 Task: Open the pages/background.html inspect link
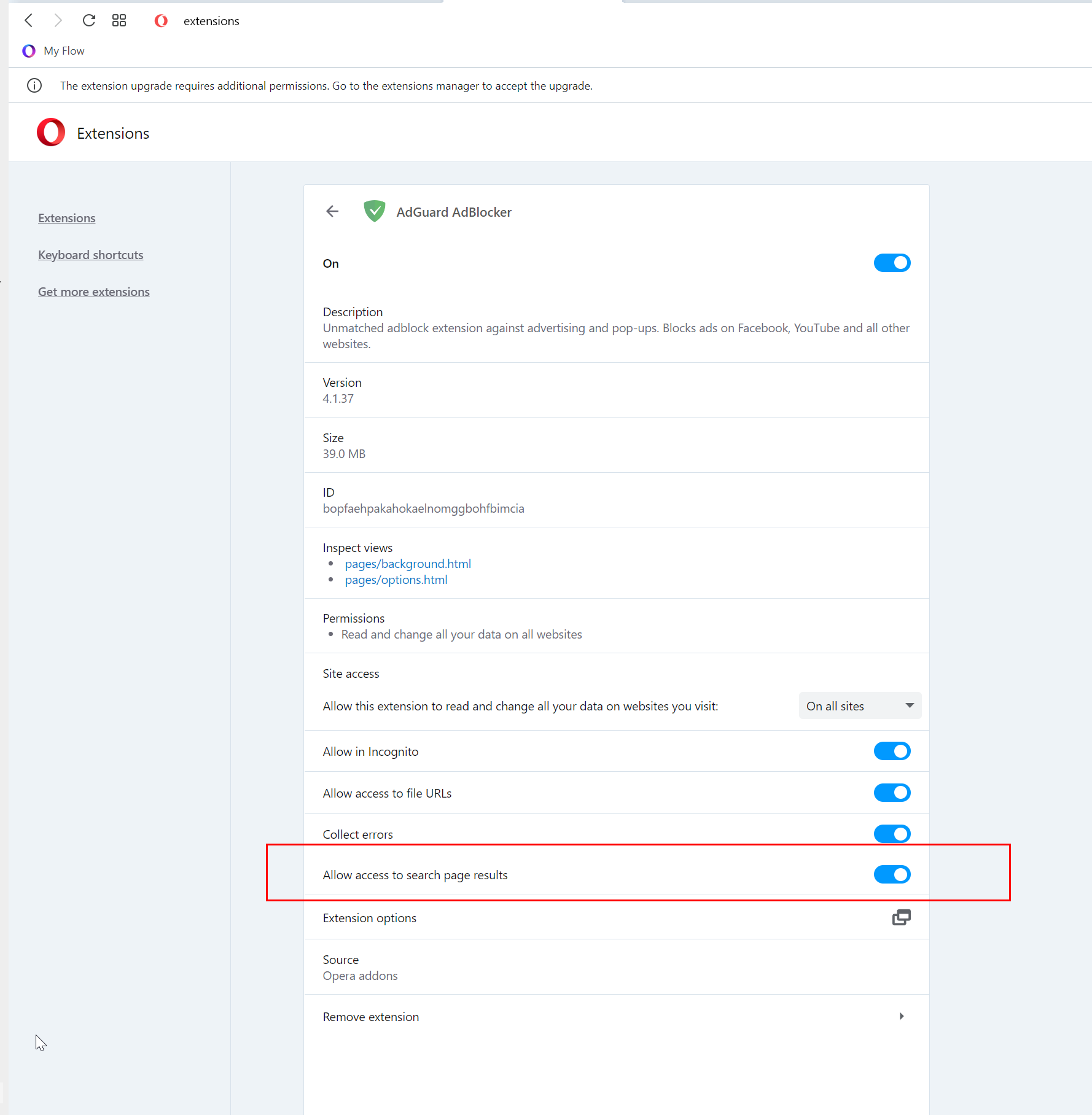pos(408,563)
